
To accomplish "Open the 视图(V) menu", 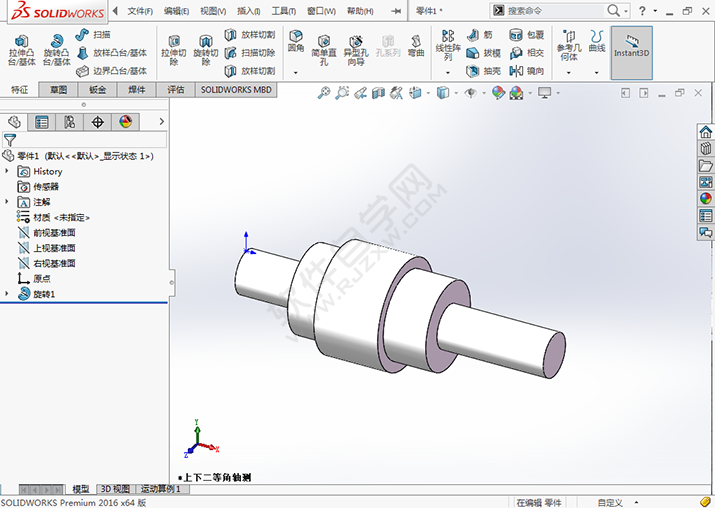I will click(x=213, y=11).
